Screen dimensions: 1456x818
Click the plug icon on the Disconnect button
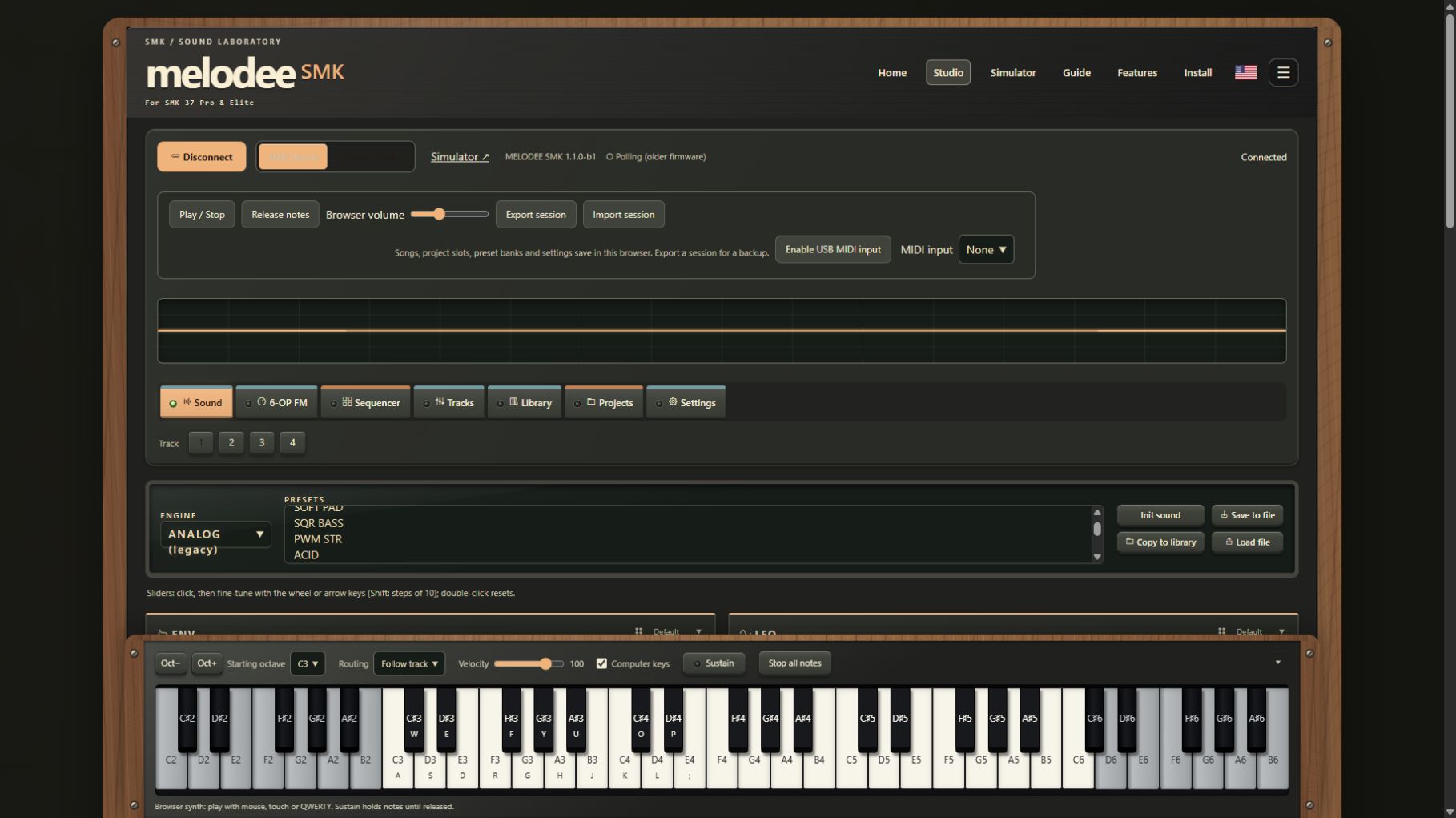[x=175, y=156]
